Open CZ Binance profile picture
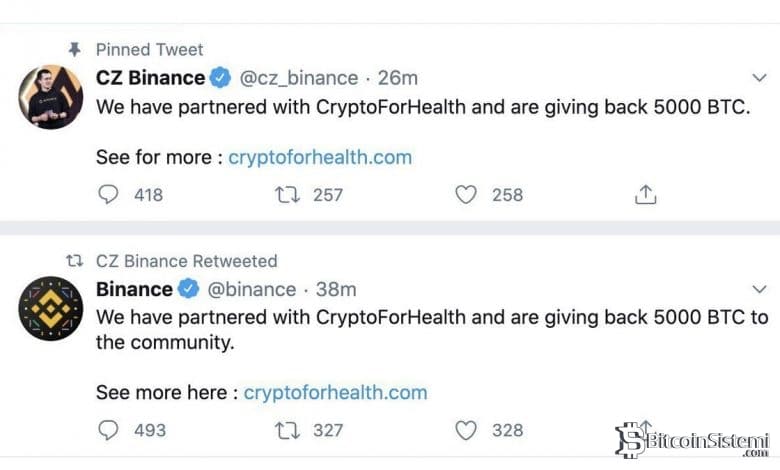This screenshot has height=470, width=780. tap(50, 98)
